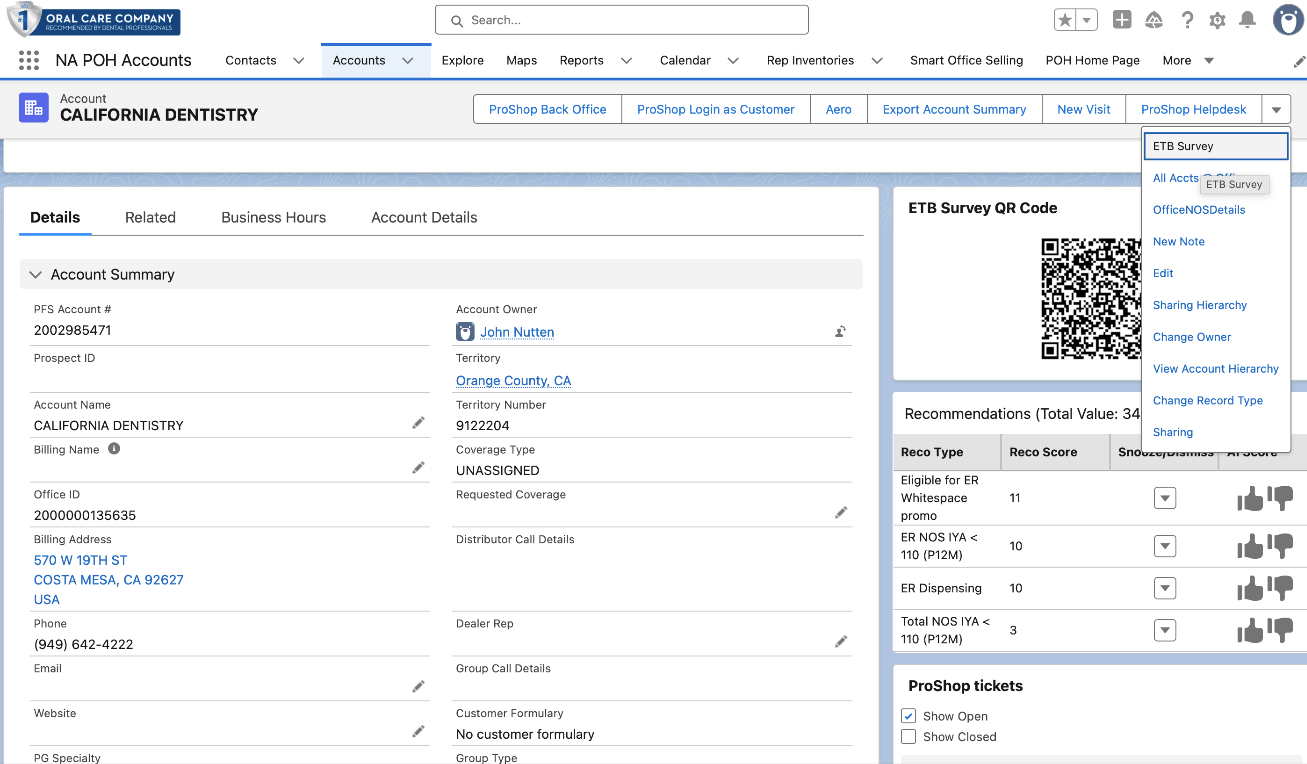Expand the More navigation menu
This screenshot has height=764, width=1307.
pos(1188,61)
